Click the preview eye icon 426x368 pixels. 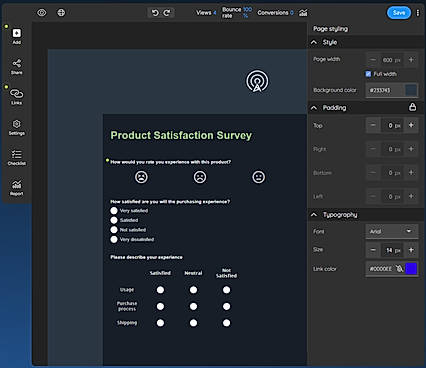point(42,13)
